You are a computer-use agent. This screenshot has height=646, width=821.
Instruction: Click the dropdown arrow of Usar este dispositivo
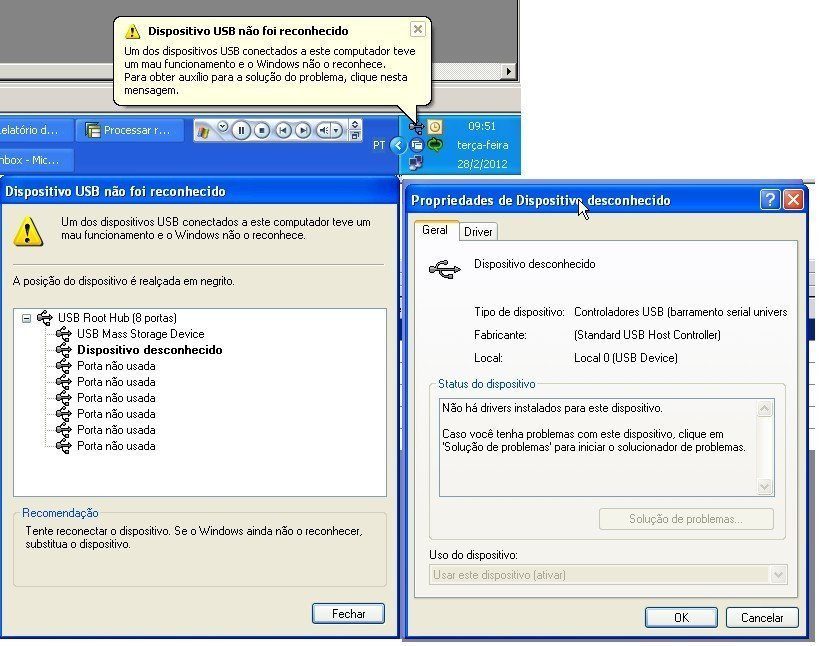778,575
